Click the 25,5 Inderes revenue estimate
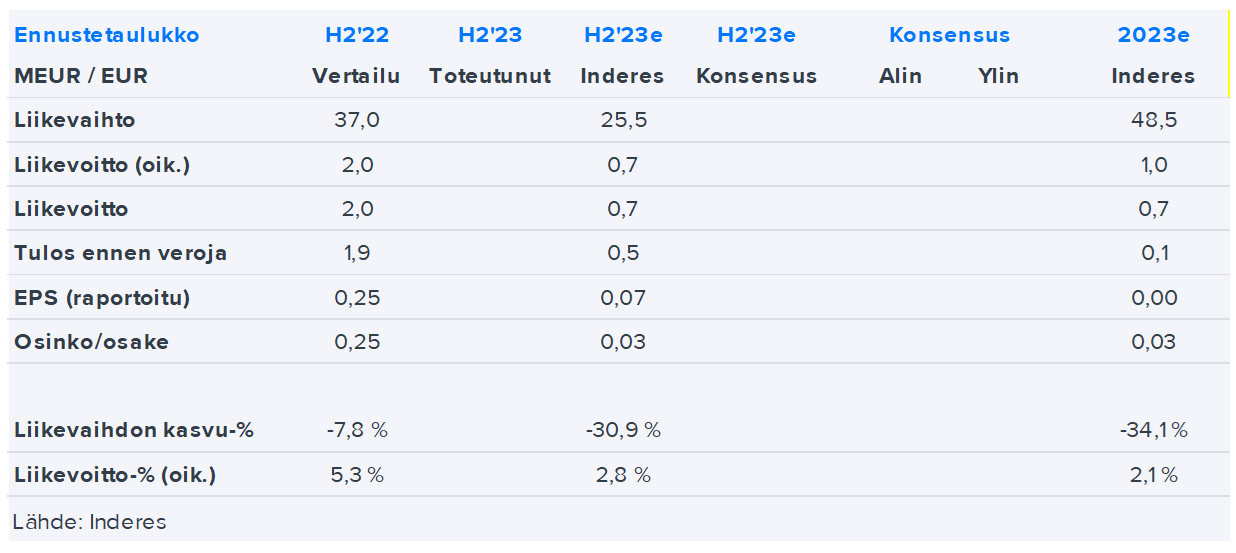The width and height of the screenshot is (1236, 553). pos(623,120)
